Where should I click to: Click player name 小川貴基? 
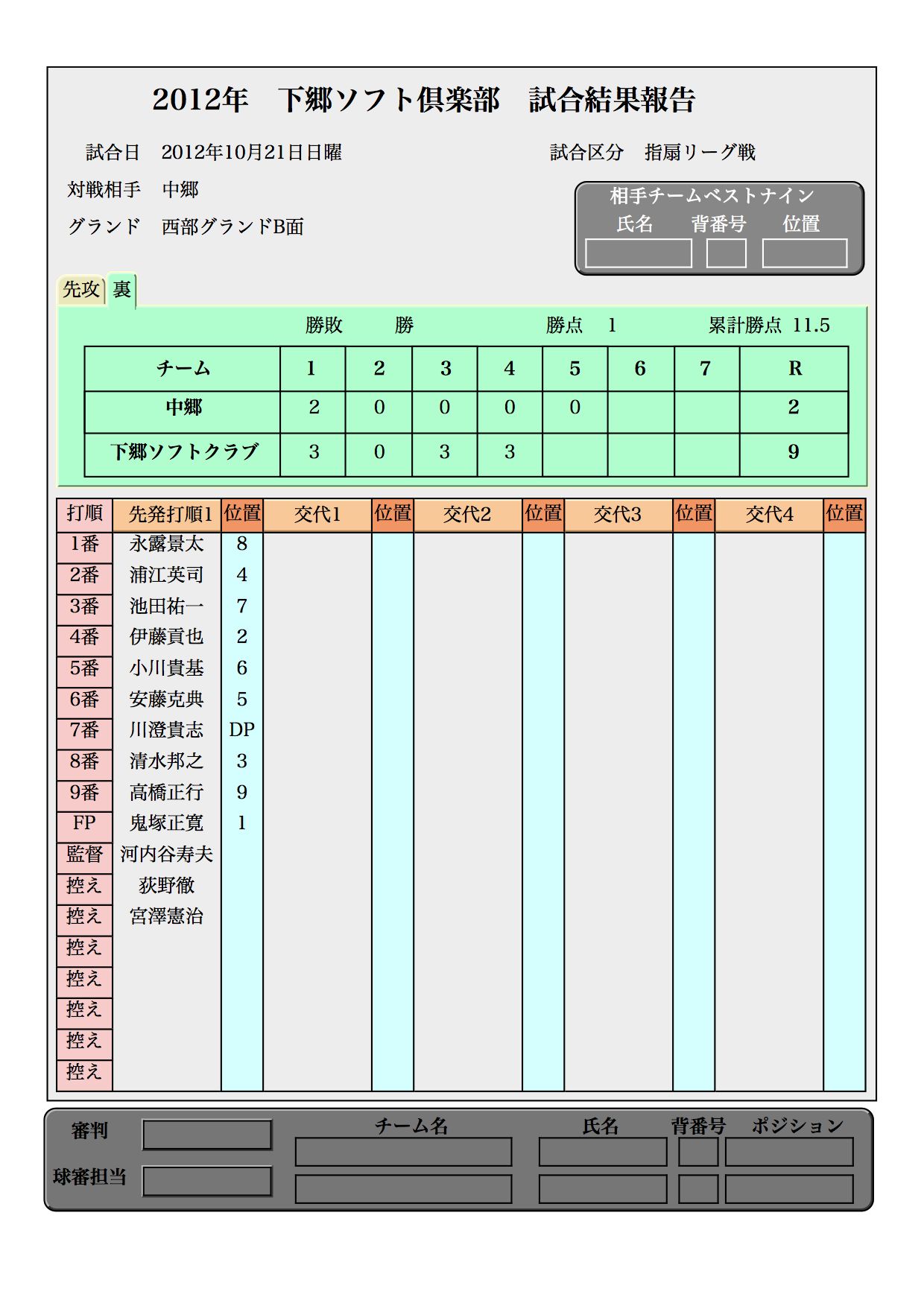[x=167, y=668]
